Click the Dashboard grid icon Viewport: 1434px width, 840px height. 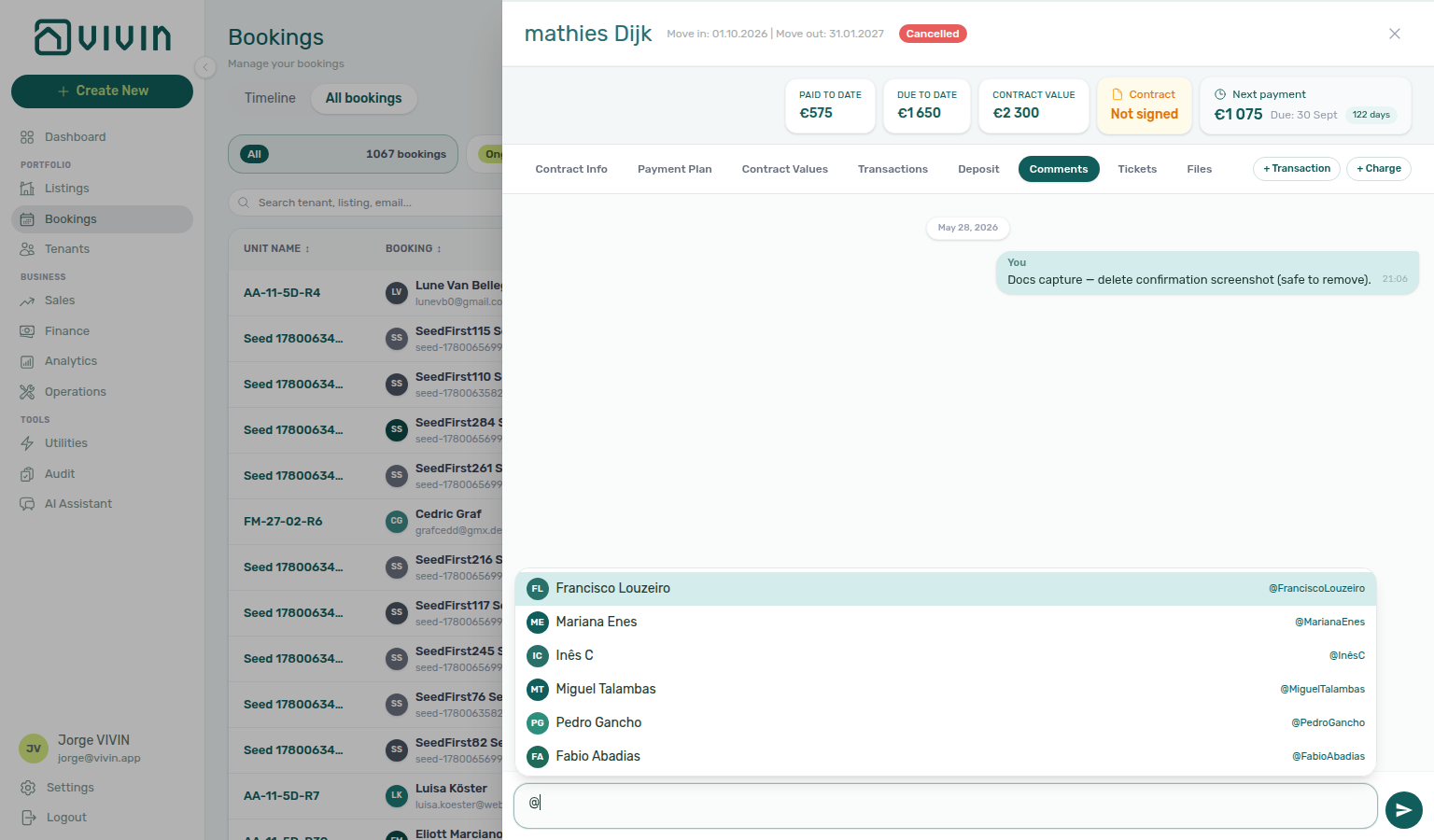tap(27, 137)
